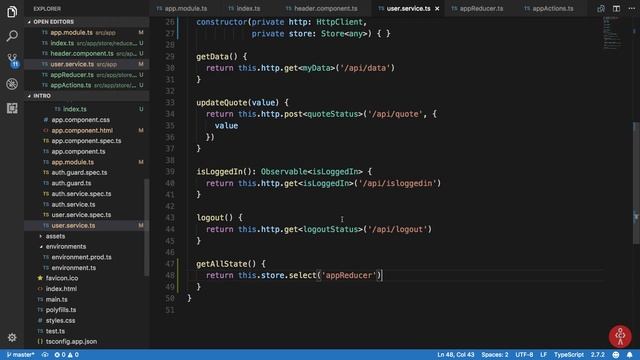Click line number 47 in the gutter
The height and width of the screenshot is (360, 640).
tap(170, 264)
